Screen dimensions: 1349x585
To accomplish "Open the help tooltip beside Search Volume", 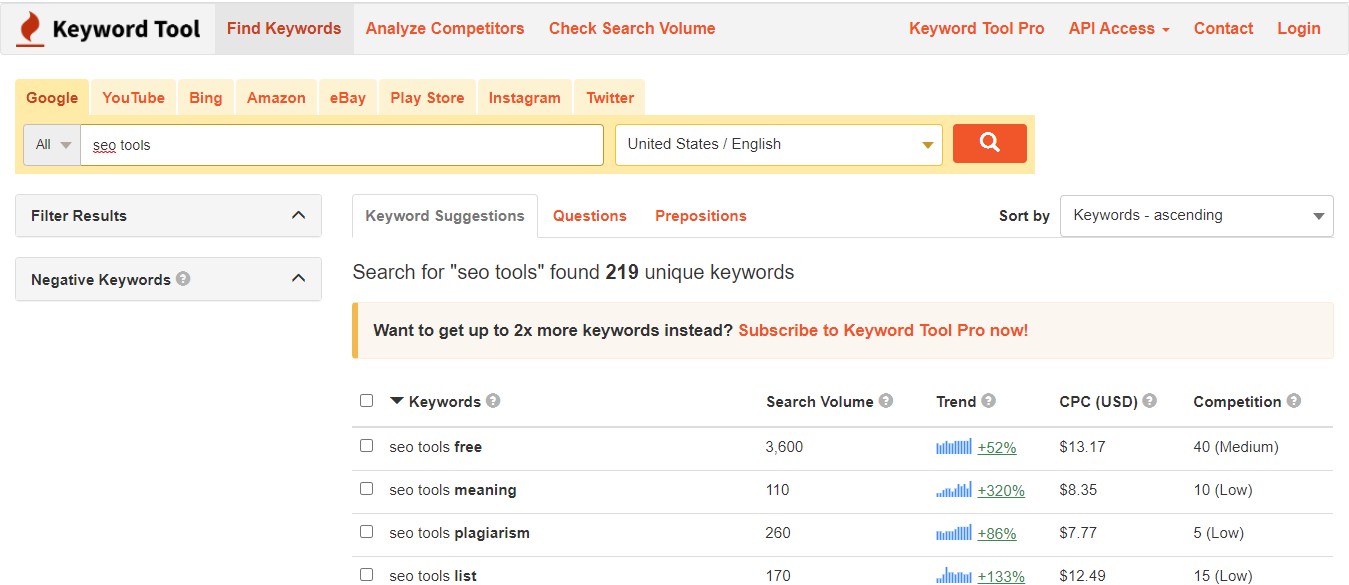I will point(886,401).
